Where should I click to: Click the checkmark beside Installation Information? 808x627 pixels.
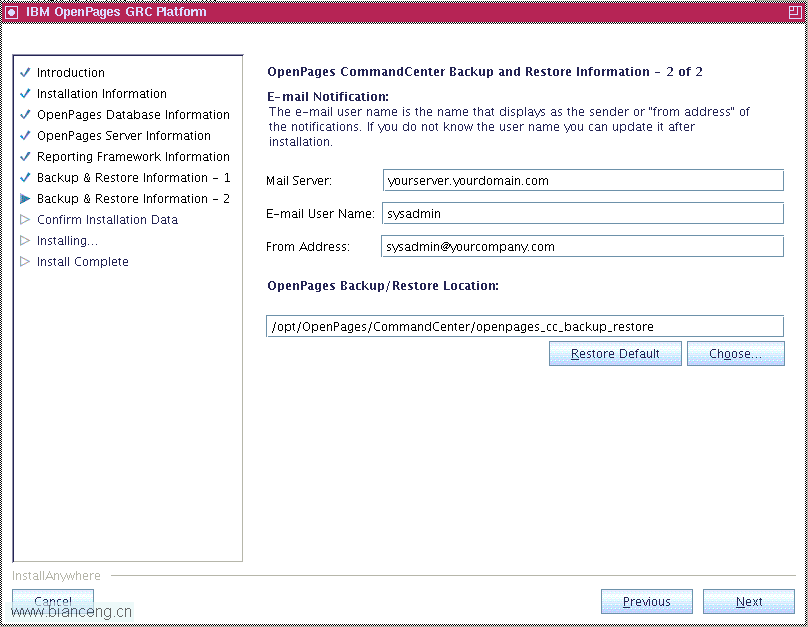tap(25, 94)
